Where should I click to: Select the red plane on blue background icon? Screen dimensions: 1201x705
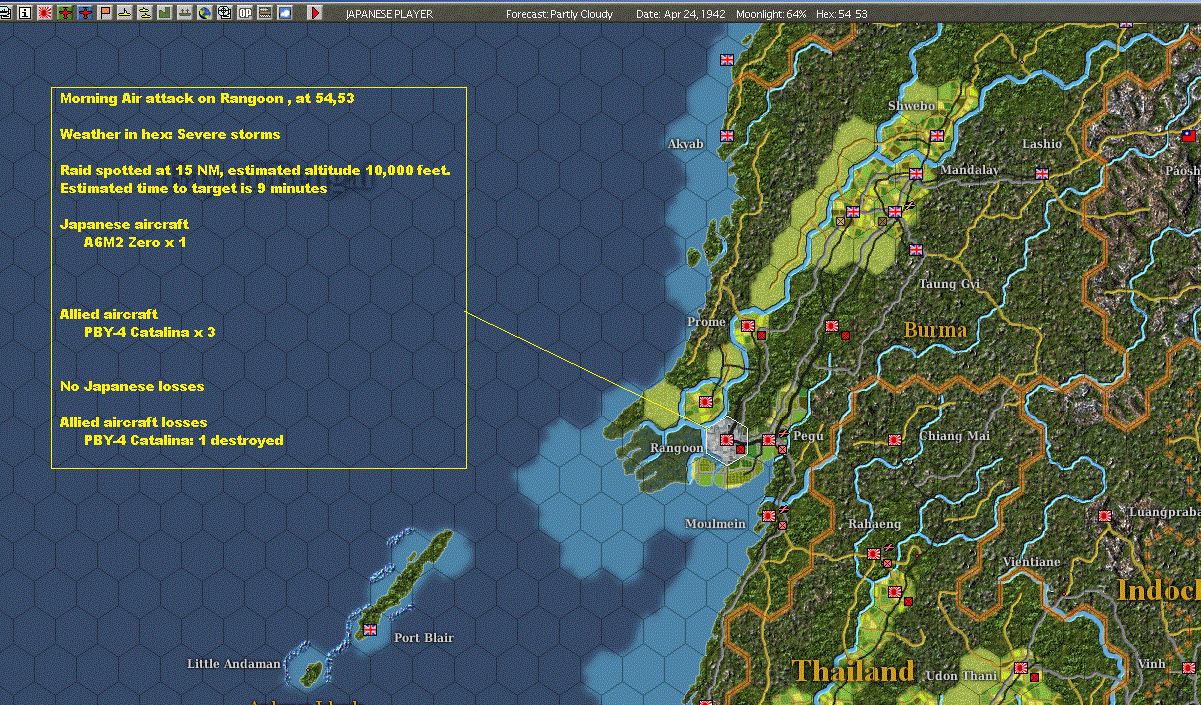(85, 13)
